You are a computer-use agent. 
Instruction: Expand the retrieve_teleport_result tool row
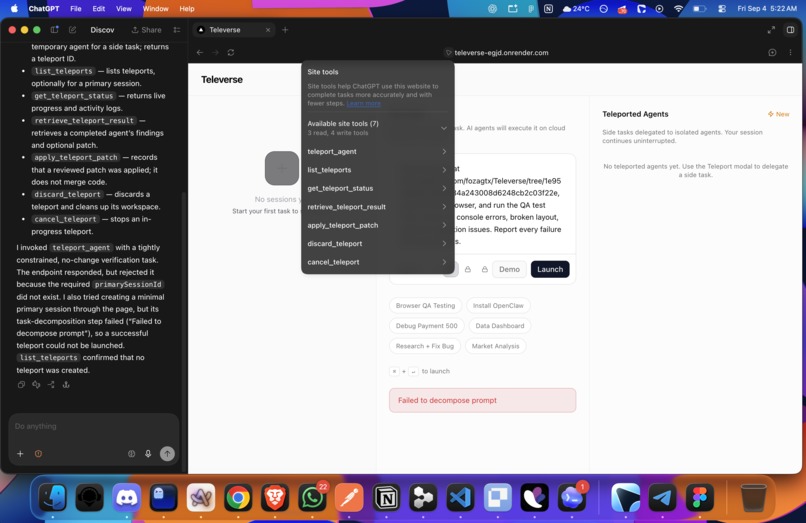coord(377,207)
